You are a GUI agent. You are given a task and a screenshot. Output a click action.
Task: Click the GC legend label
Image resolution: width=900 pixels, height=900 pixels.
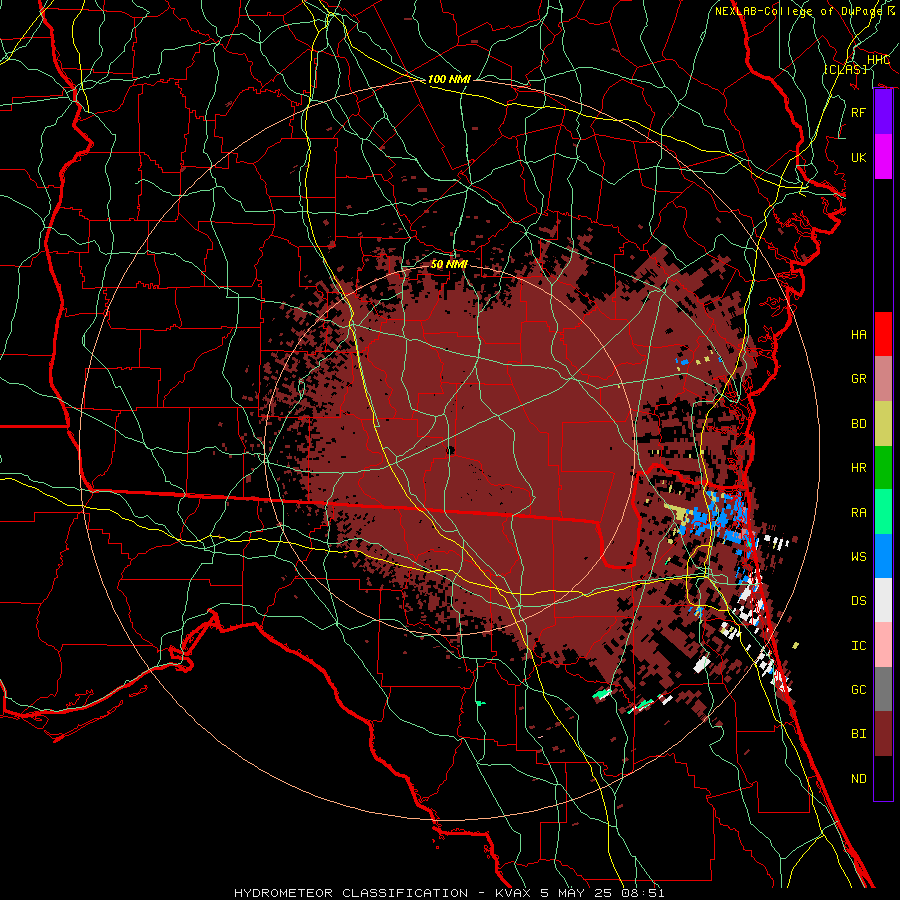[x=859, y=690]
